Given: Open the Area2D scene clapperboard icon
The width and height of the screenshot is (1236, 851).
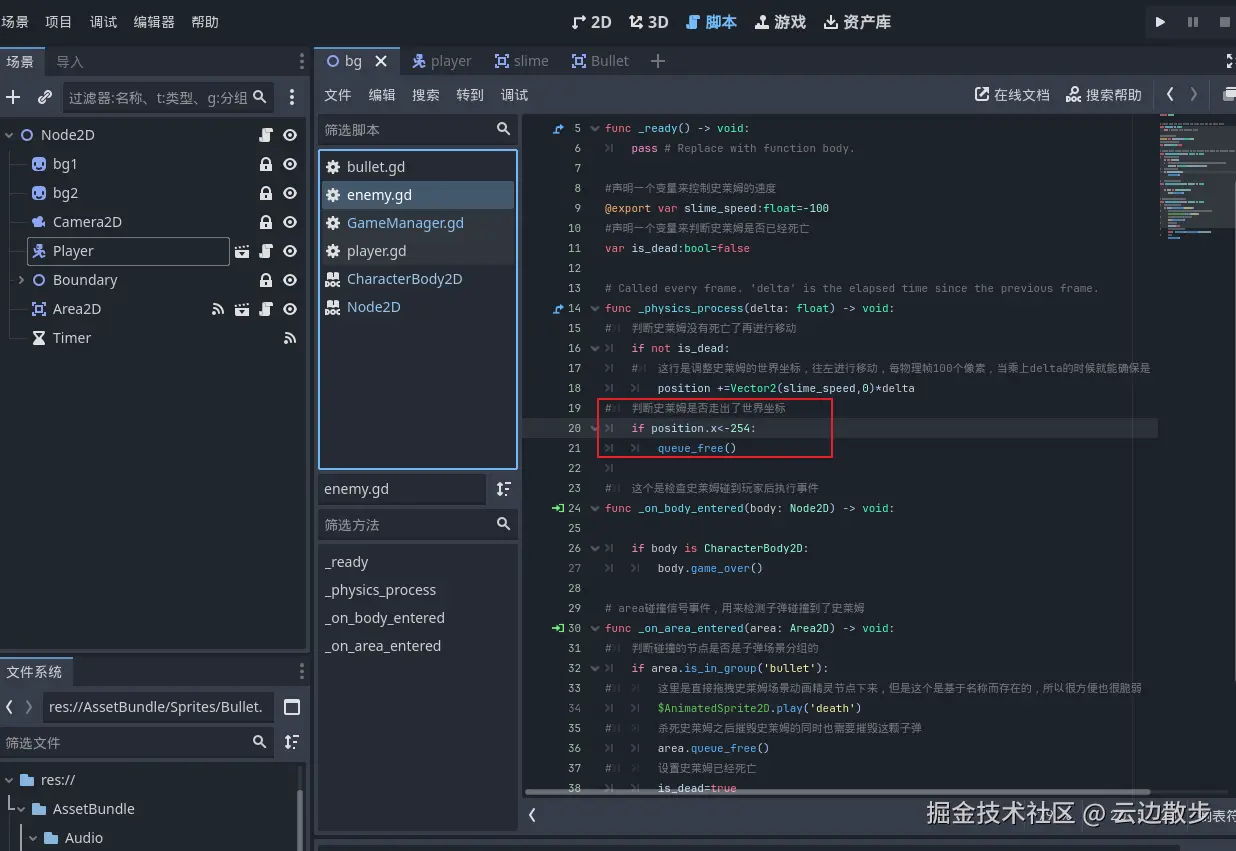Looking at the screenshot, I should point(242,309).
